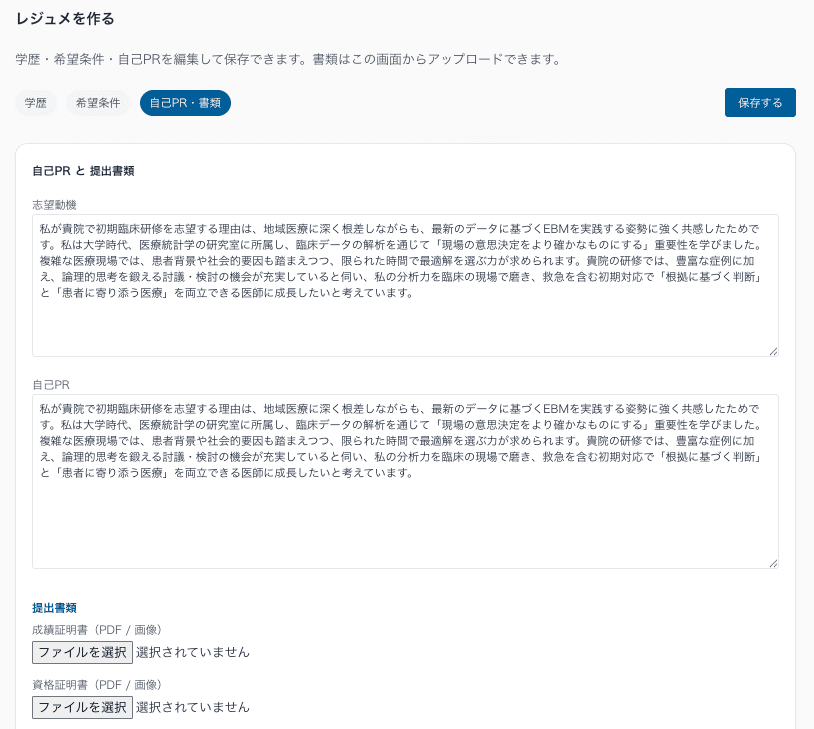Screen dimensions: 814x729
Task: Click the 自己PR と 提出書類 card header
Action: 81,170
